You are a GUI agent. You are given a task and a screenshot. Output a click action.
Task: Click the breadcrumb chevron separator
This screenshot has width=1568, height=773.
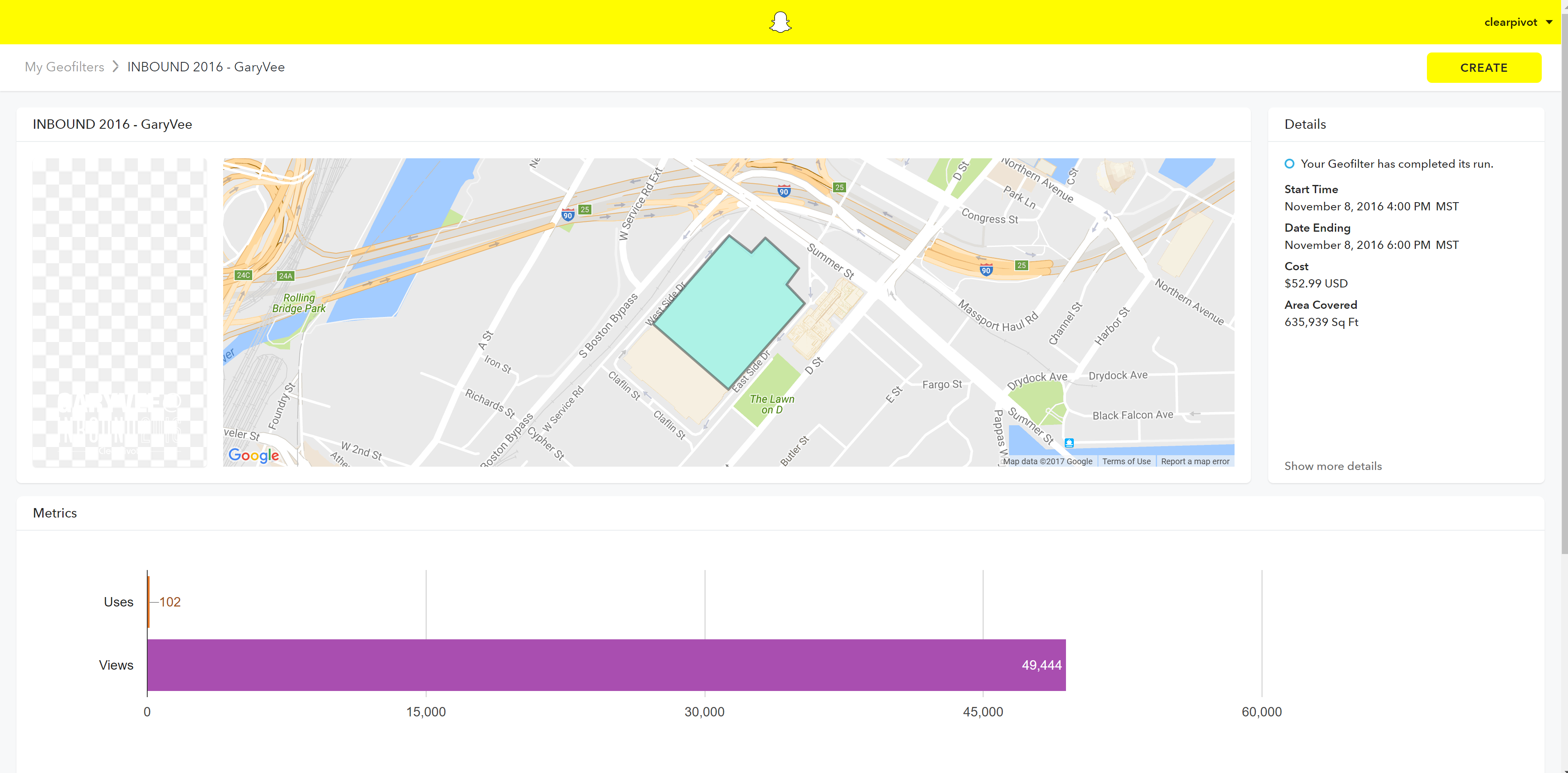point(116,66)
